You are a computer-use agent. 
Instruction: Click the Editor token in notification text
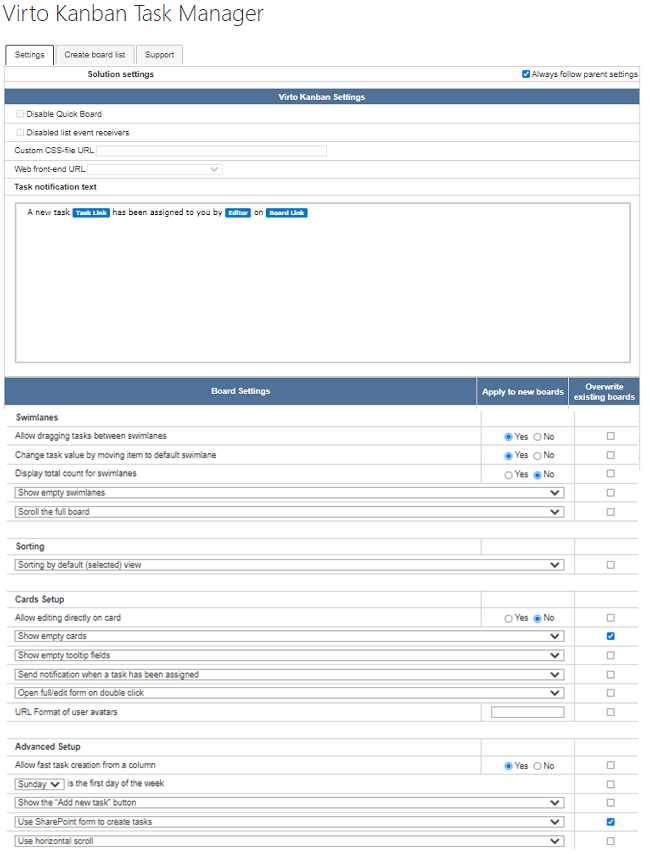[238, 212]
